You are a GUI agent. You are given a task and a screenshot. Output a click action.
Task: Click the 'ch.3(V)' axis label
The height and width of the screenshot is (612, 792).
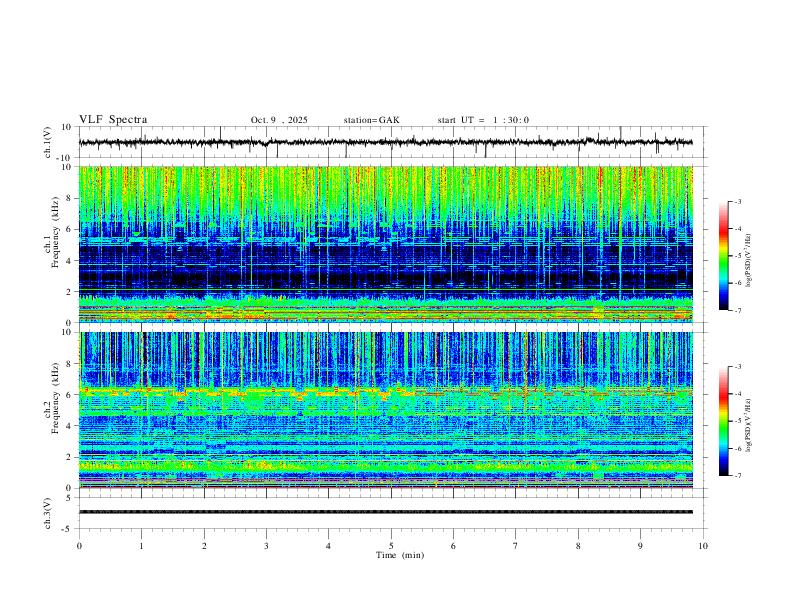[x=48, y=513]
